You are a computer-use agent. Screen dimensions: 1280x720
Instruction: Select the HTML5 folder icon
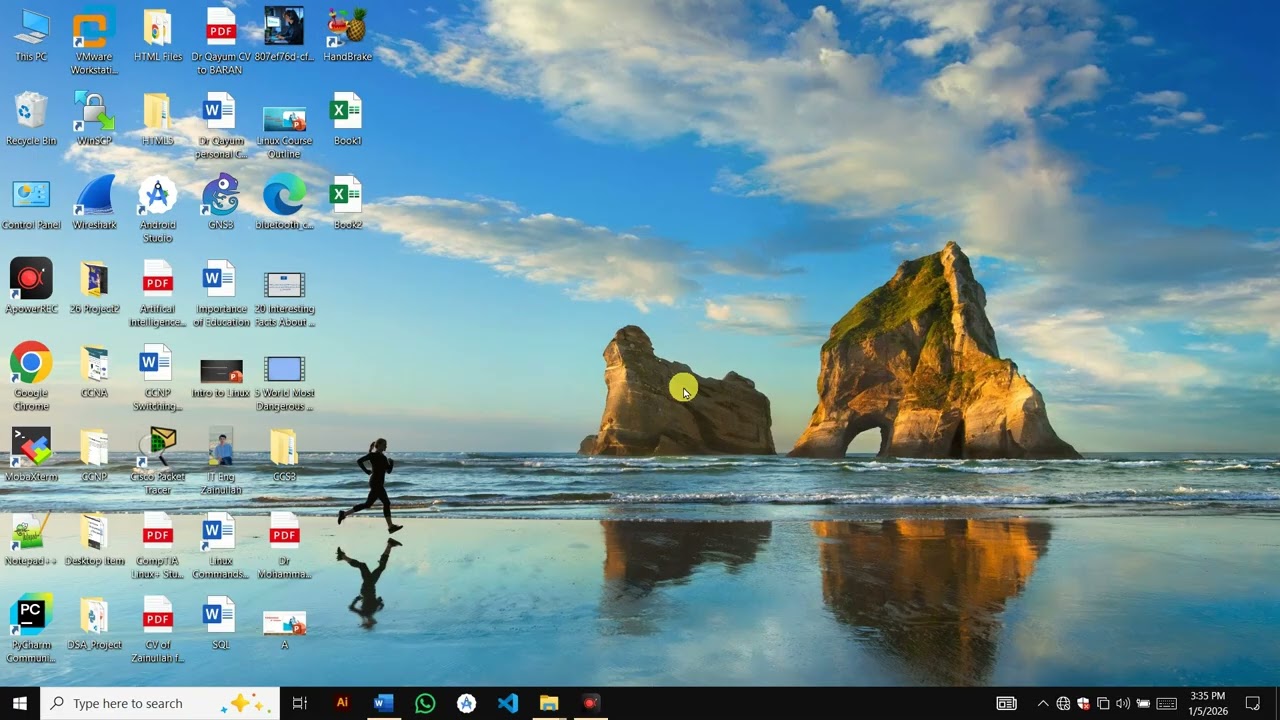pos(158,119)
